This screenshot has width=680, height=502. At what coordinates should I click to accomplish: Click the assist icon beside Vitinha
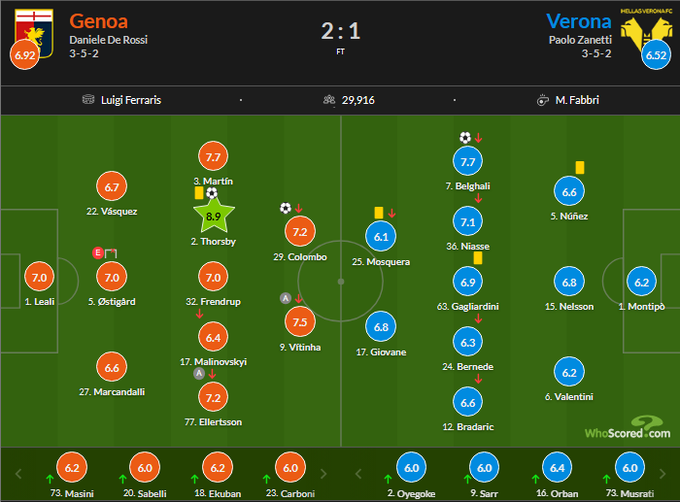pos(286,298)
